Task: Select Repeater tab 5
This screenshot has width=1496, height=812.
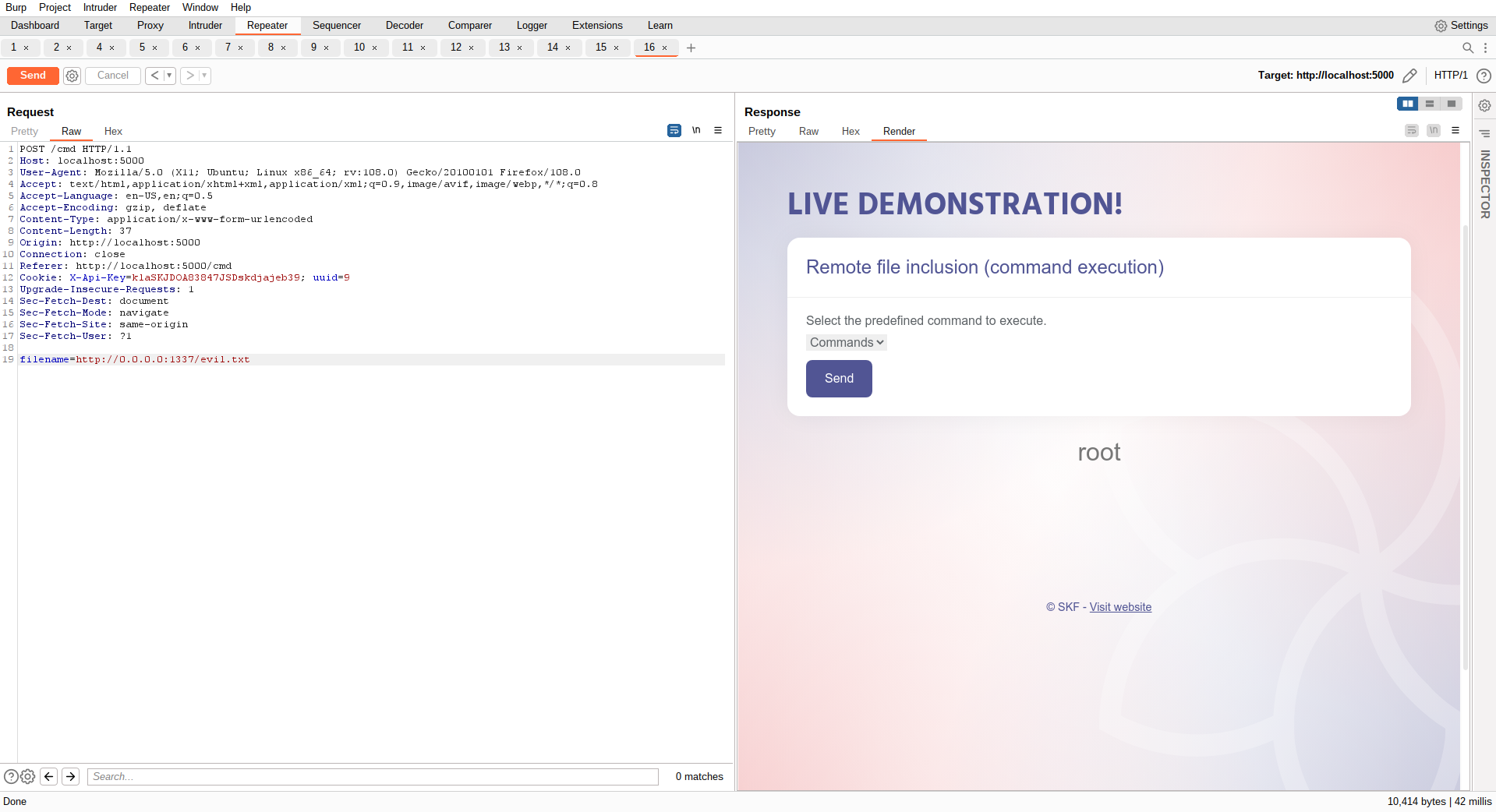Action: [x=142, y=48]
